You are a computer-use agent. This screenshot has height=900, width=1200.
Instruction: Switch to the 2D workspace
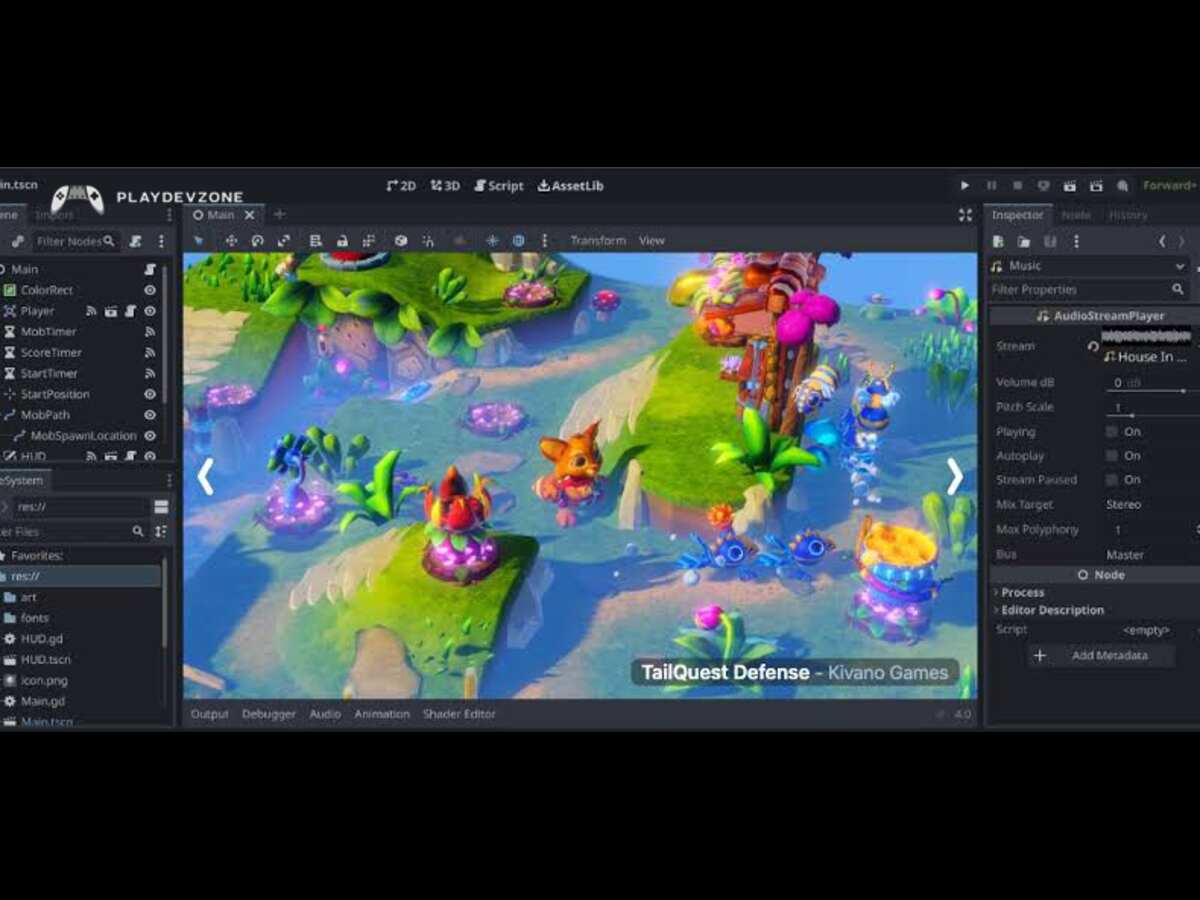pos(401,186)
